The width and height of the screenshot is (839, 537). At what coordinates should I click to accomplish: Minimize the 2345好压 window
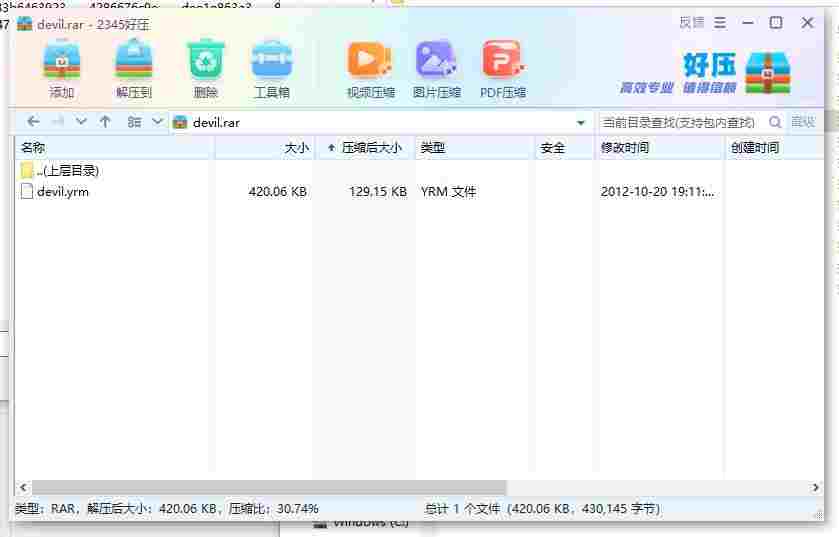tap(748, 22)
